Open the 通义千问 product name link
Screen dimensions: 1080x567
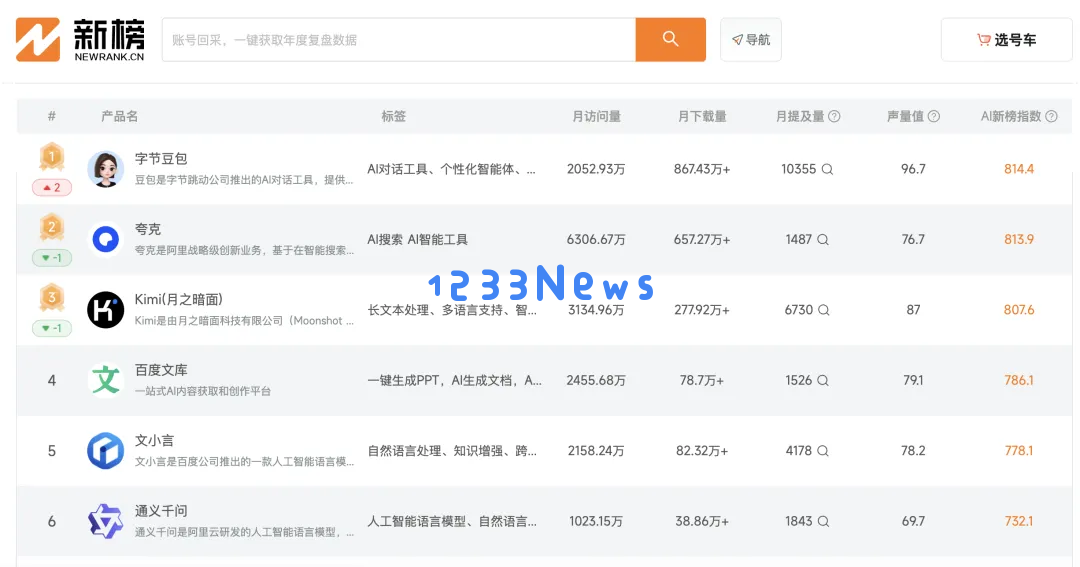160,511
